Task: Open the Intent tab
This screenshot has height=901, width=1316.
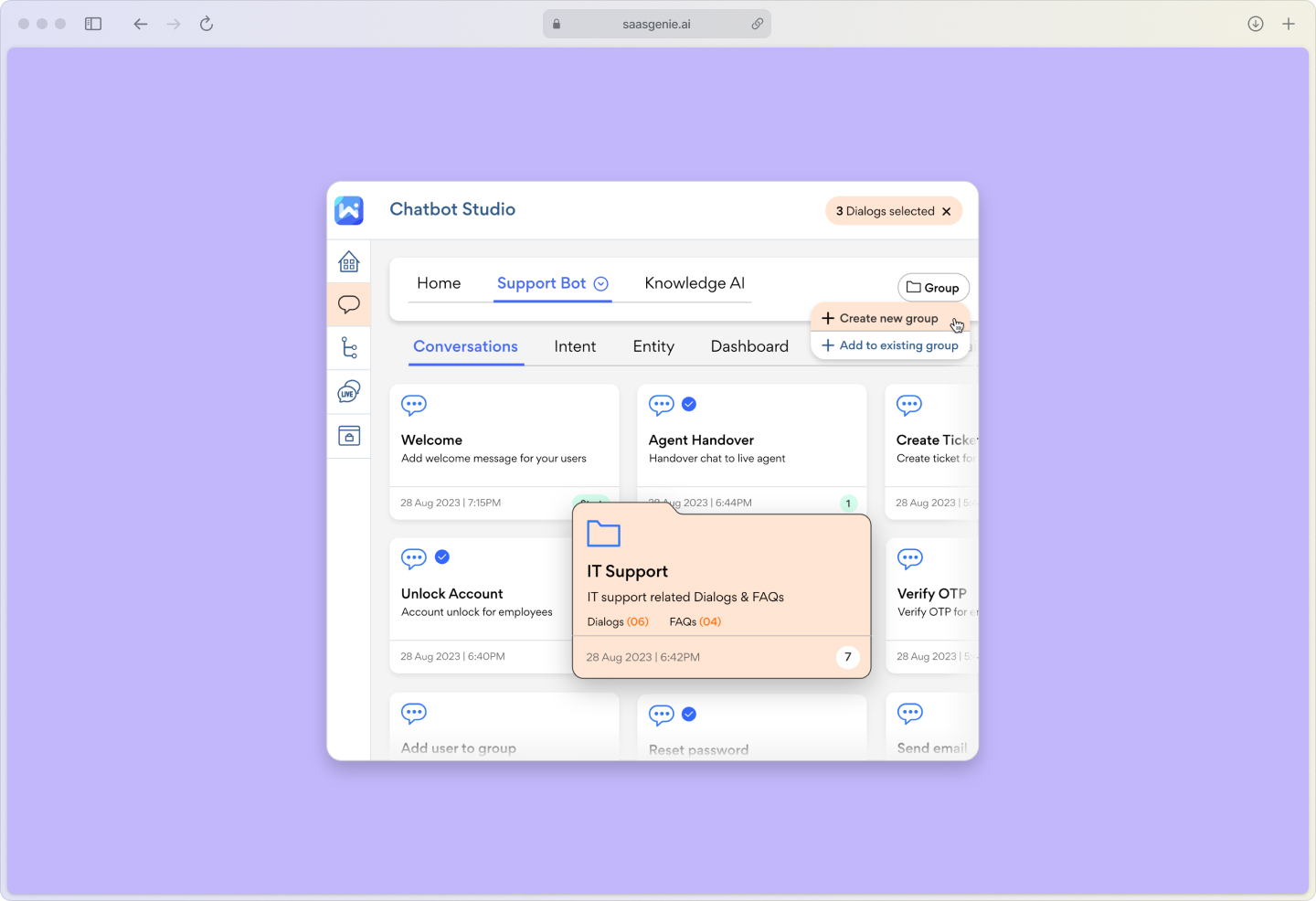Action: pyautogui.click(x=575, y=346)
